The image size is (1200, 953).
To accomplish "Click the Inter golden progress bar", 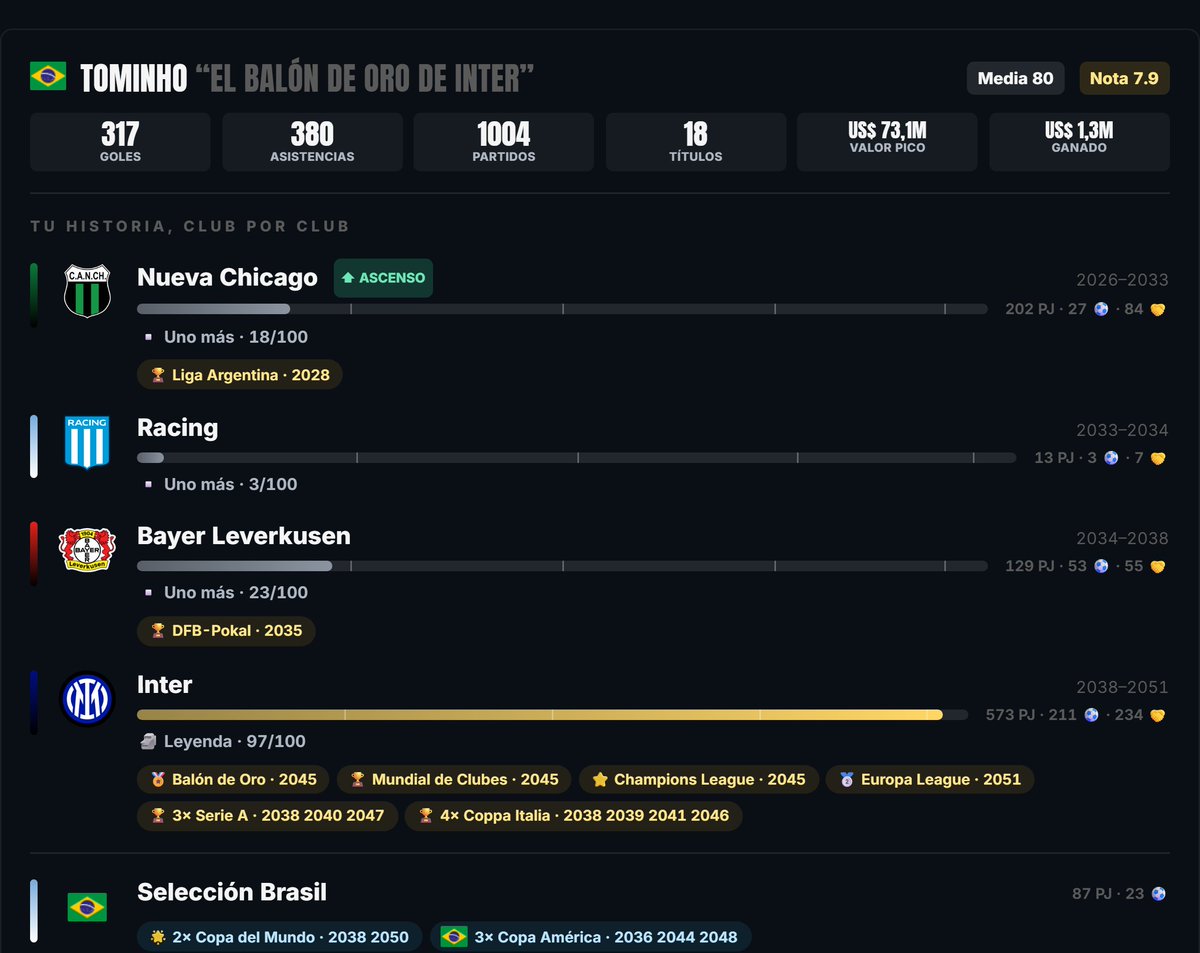I will click(552, 715).
